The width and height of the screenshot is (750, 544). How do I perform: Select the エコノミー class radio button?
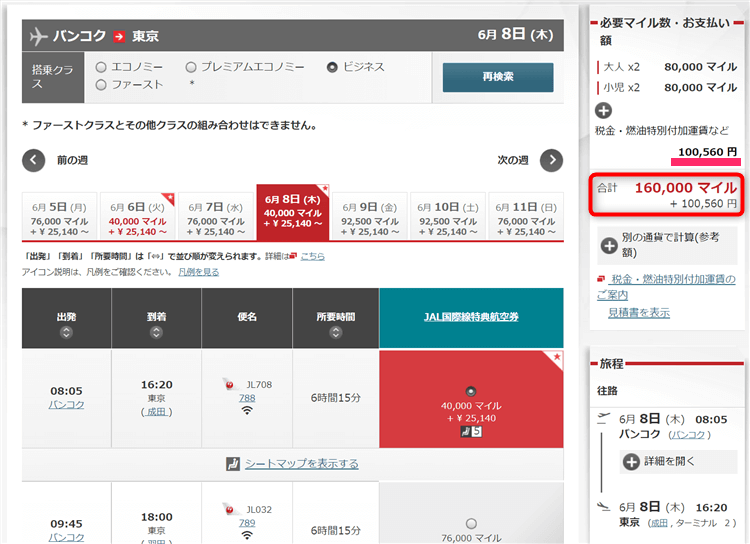tap(101, 67)
